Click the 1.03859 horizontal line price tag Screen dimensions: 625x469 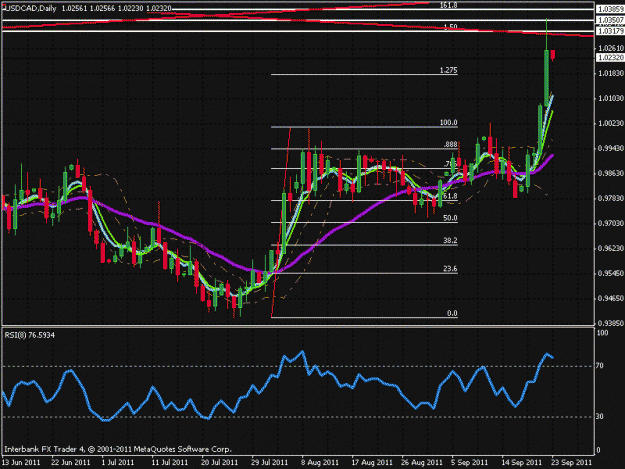(x=610, y=9)
